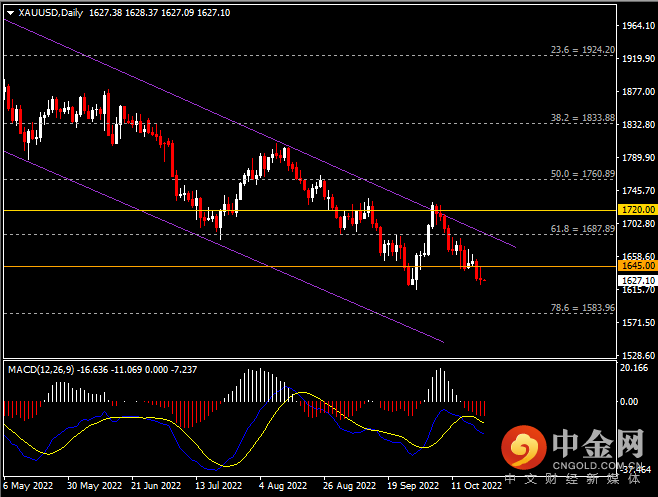Click the 1645.00 orange price label
Screen dimensions: 658x497
click(638, 265)
